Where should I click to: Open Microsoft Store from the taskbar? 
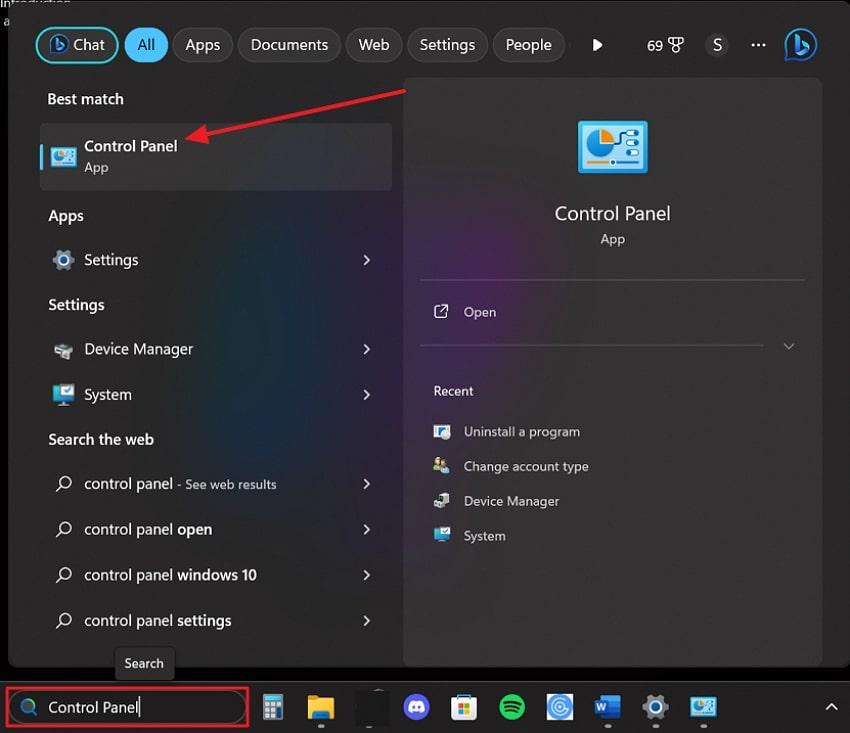click(464, 707)
